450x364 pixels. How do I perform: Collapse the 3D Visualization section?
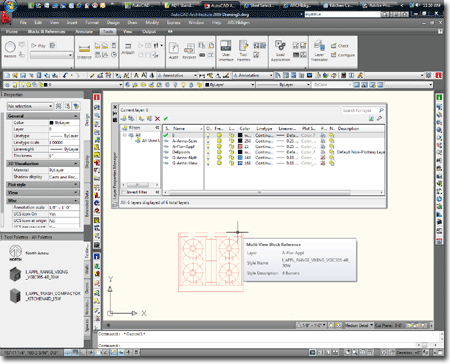(x=76, y=163)
